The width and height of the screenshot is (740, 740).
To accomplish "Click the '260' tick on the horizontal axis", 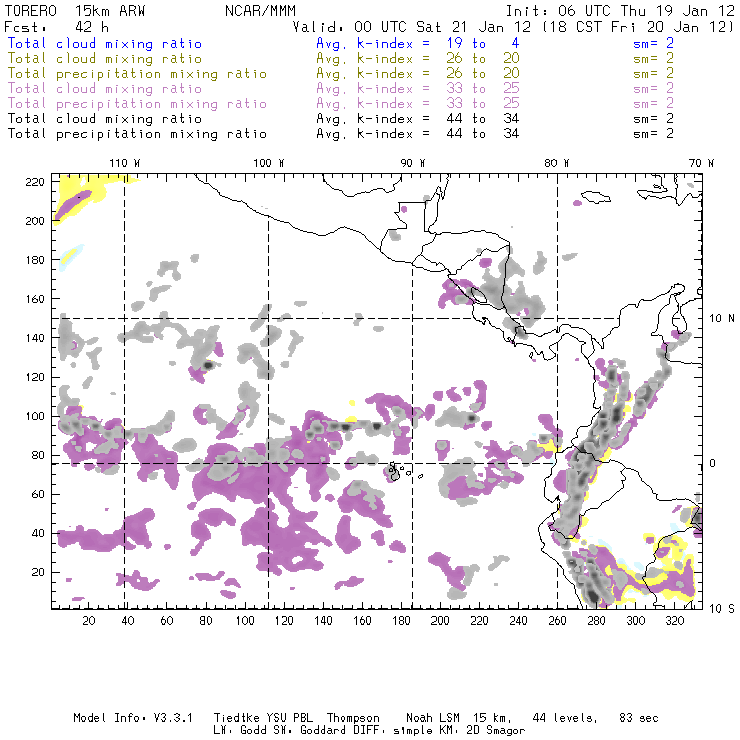I will [557, 621].
